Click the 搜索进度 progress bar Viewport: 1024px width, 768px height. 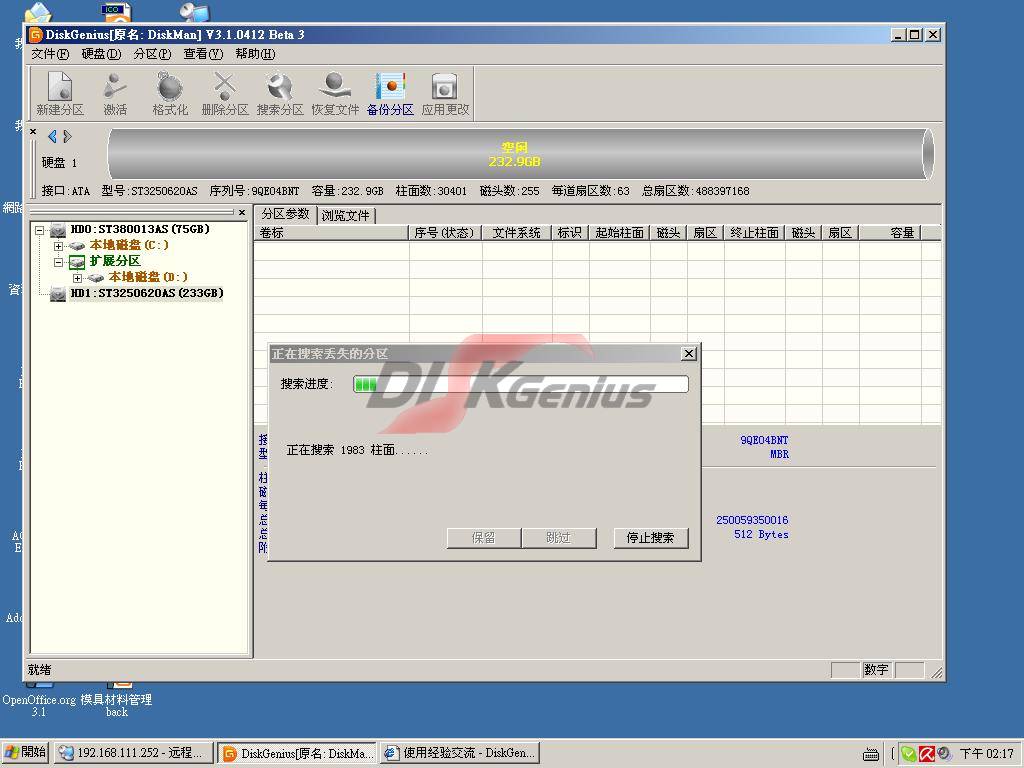coord(520,384)
